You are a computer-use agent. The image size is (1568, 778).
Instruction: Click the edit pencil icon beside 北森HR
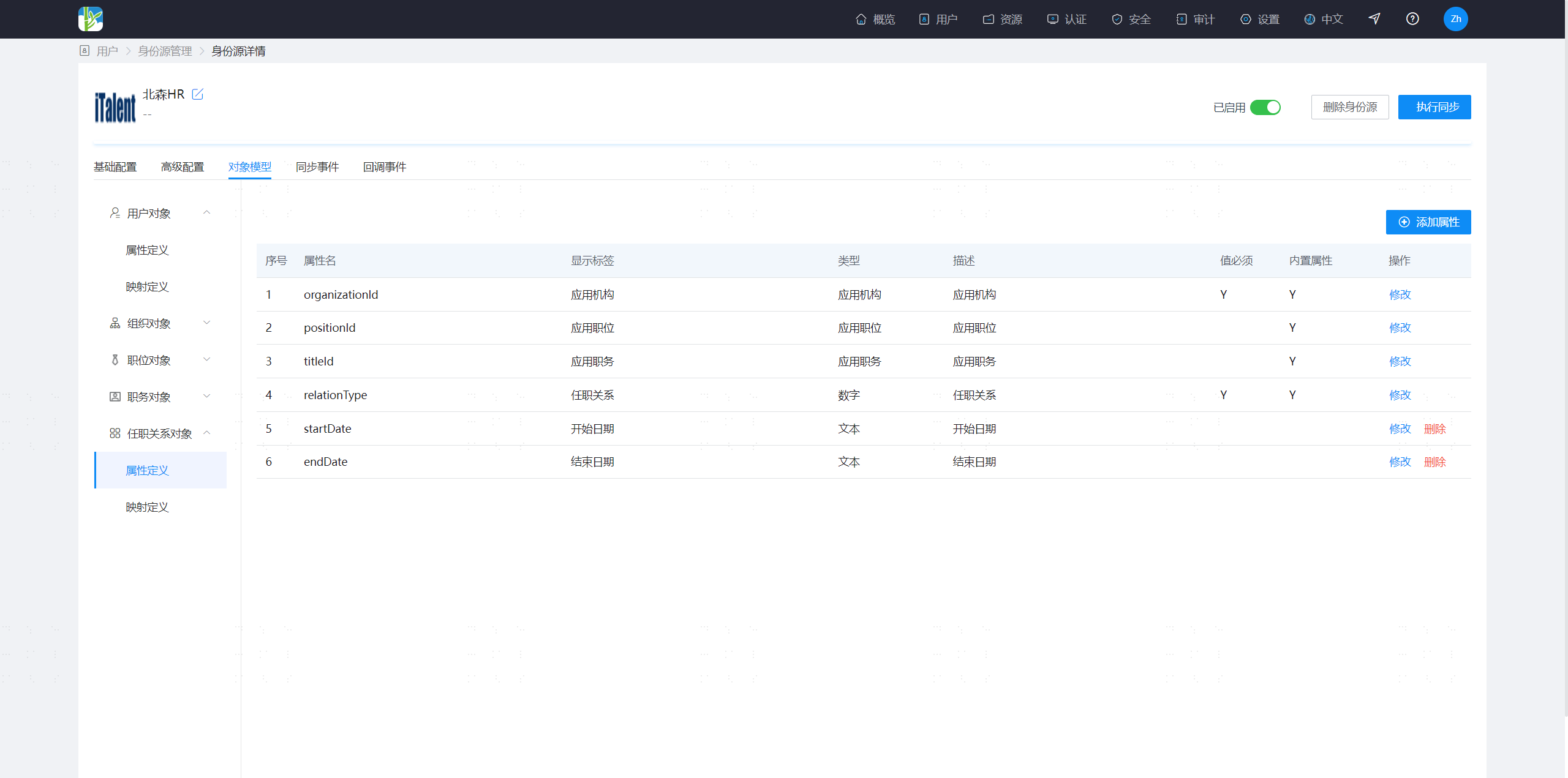tap(197, 94)
